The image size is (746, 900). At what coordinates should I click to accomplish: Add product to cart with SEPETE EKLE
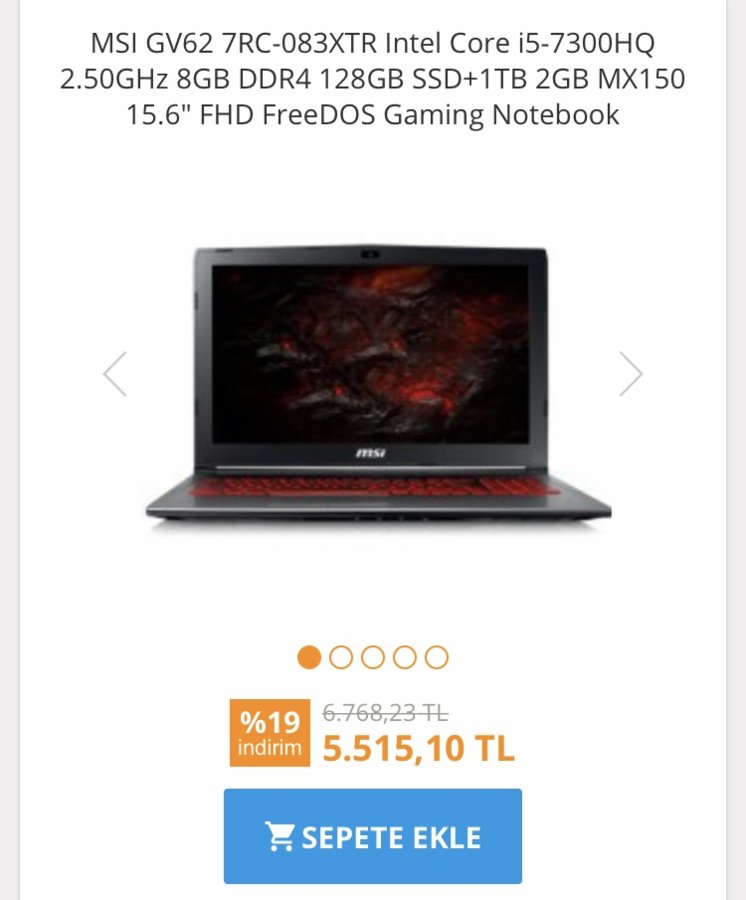pyautogui.click(x=373, y=836)
